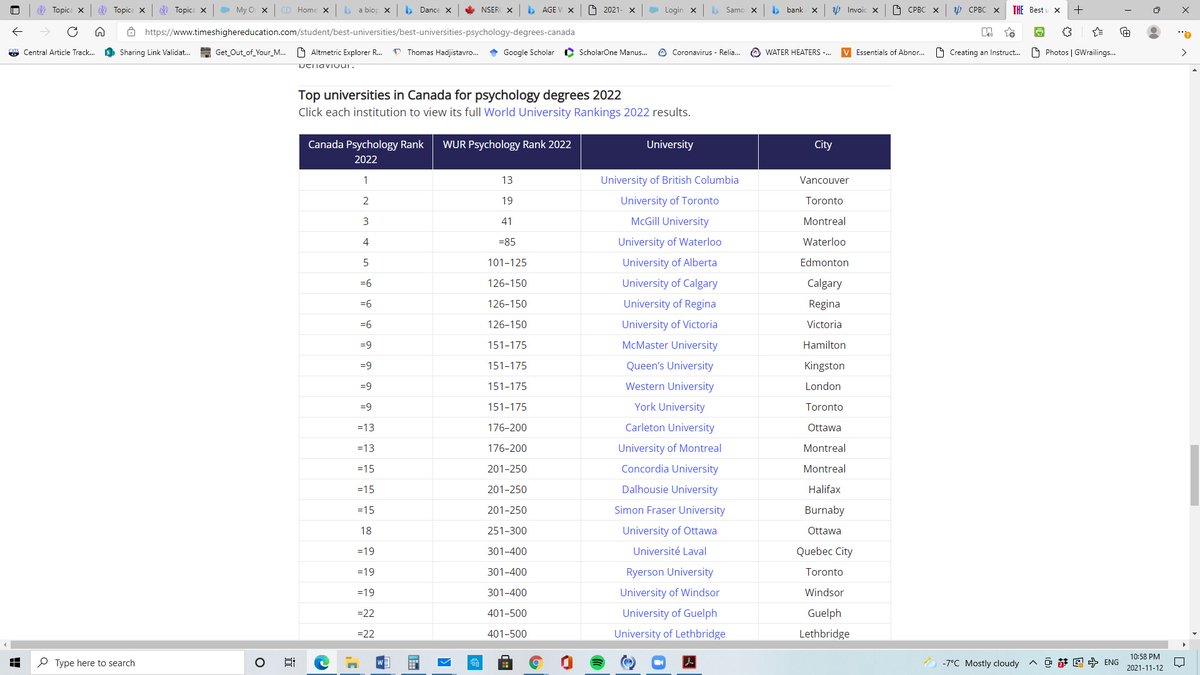Open World University Rankings 2022 link
The image size is (1200, 675).
pos(567,112)
